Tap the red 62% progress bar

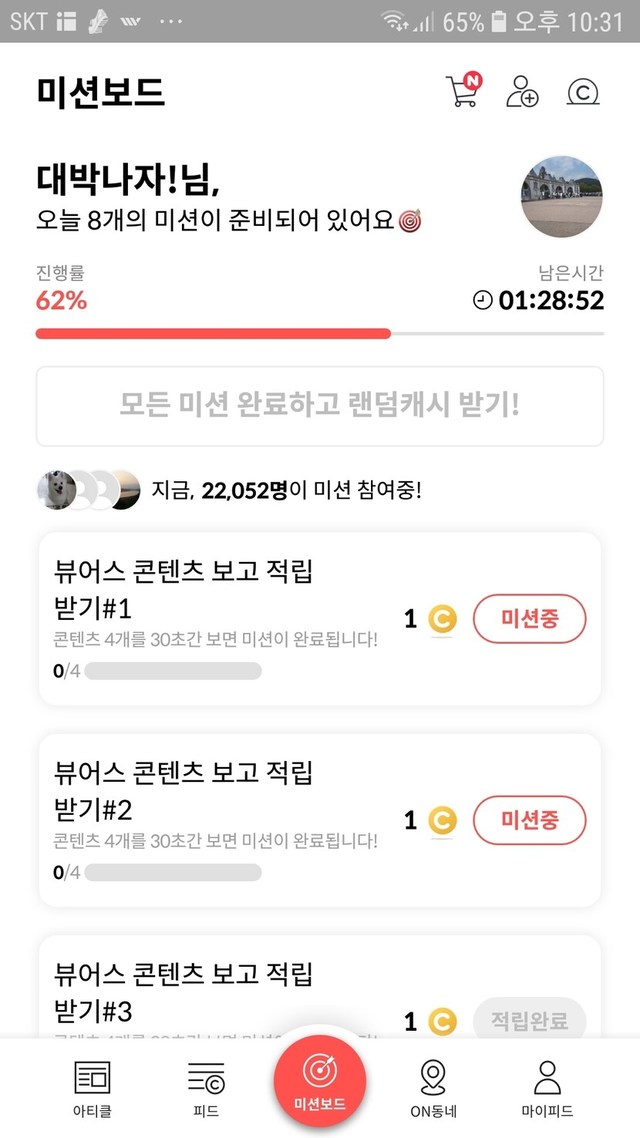(213, 333)
